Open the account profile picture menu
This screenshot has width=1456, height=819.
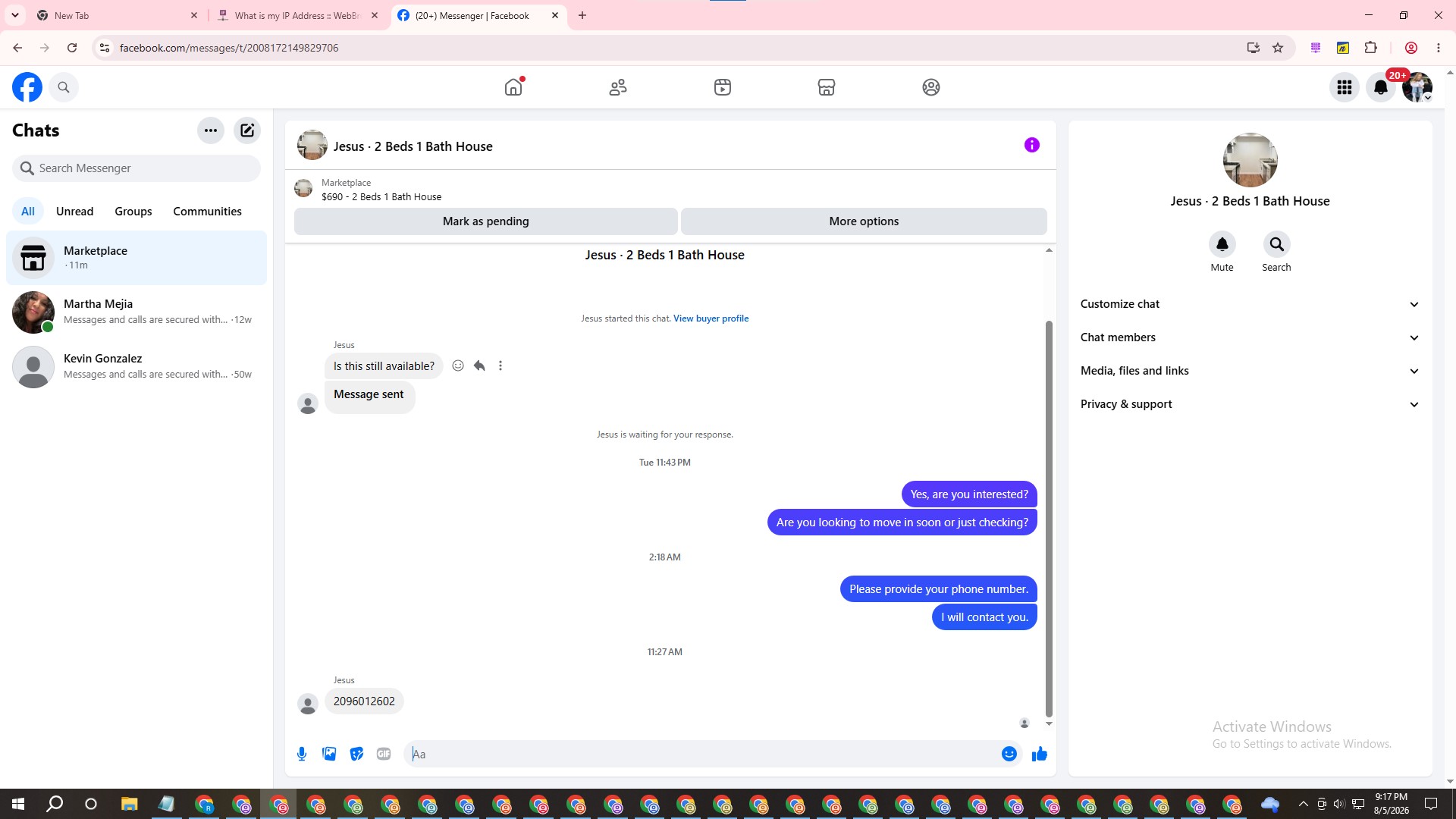(1417, 87)
